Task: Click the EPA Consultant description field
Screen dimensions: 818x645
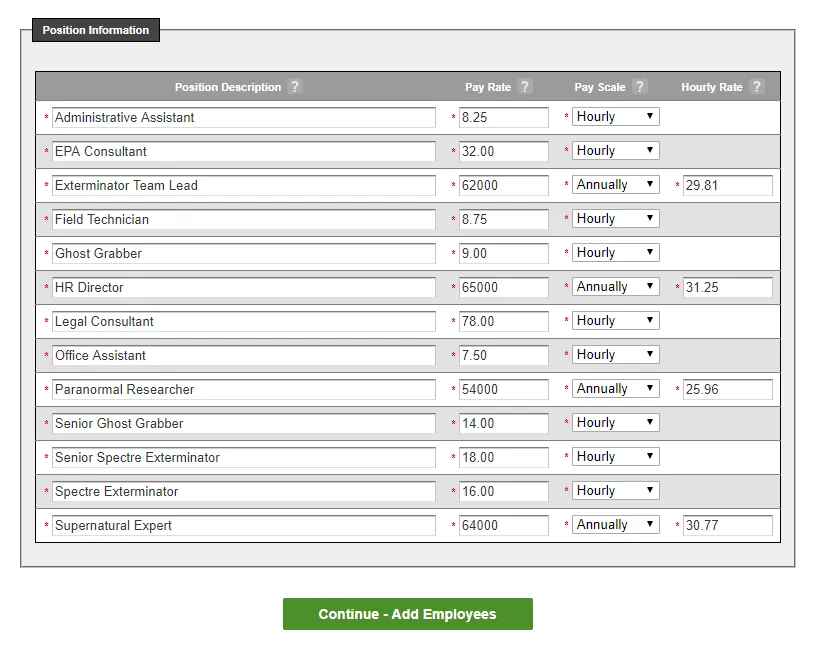Action: pyautogui.click(x=244, y=151)
